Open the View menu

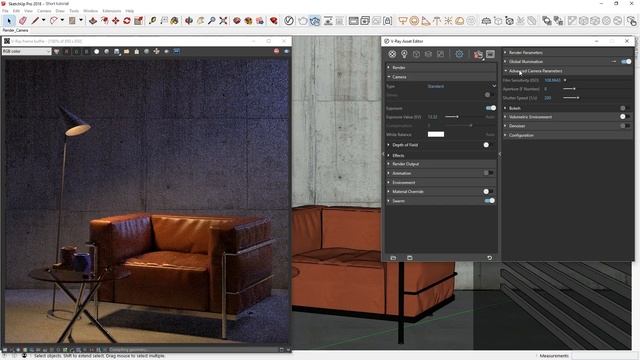click(x=28, y=11)
